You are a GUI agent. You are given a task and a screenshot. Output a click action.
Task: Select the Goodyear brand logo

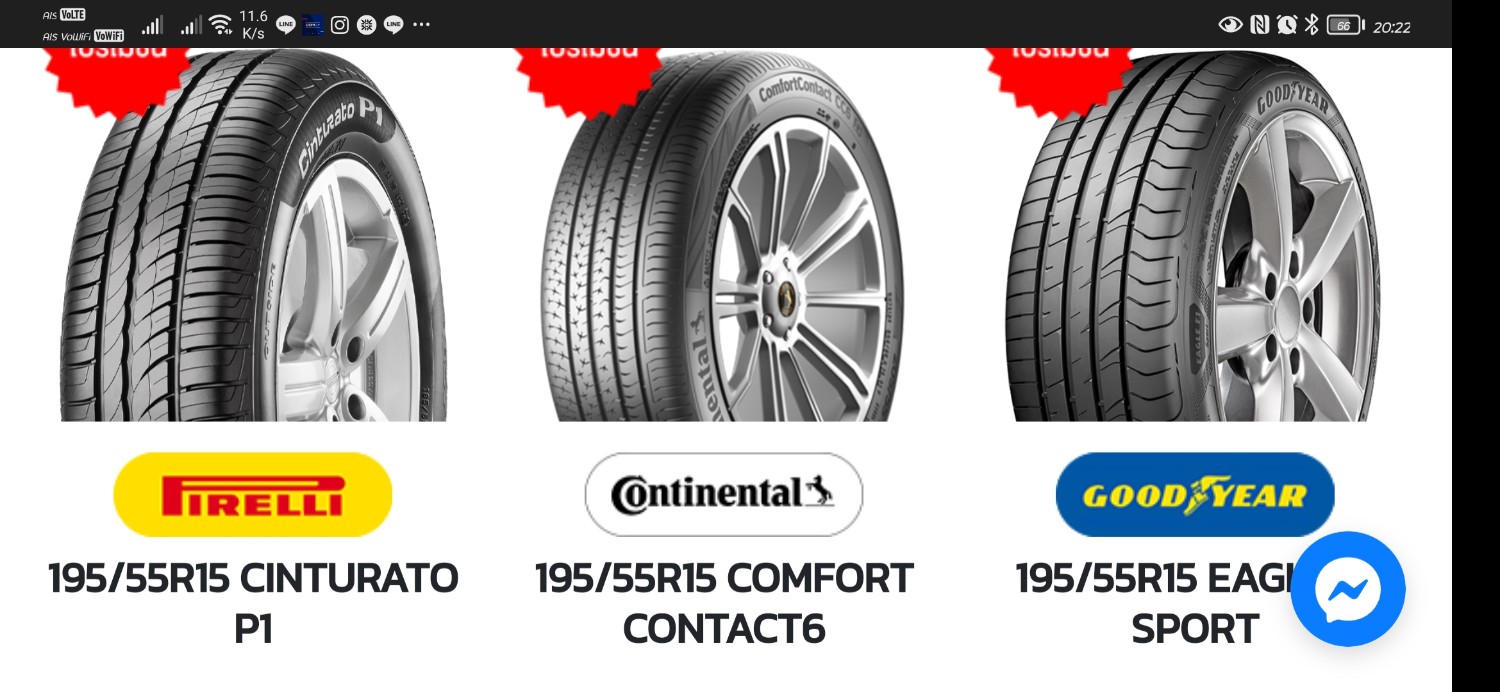coord(1195,495)
